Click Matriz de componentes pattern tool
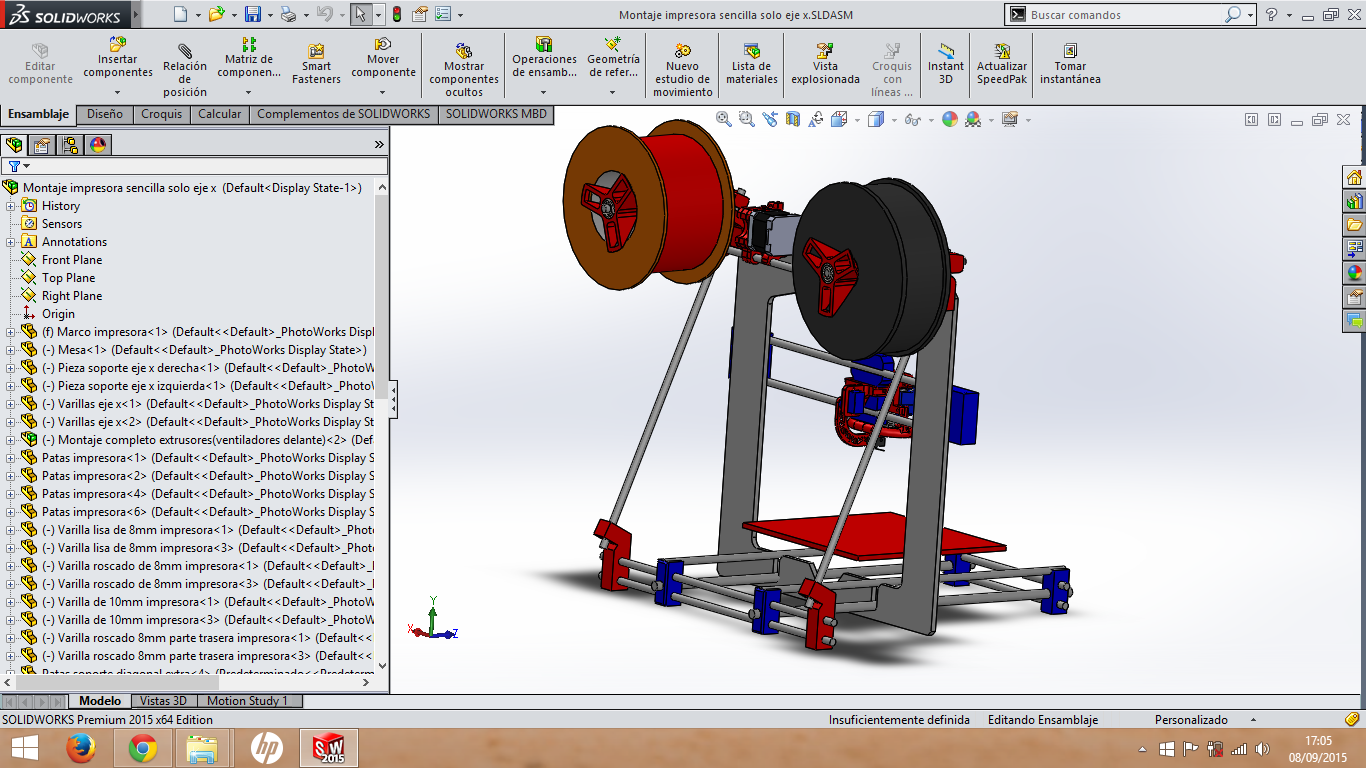Image resolution: width=1366 pixels, height=768 pixels. 249,58
